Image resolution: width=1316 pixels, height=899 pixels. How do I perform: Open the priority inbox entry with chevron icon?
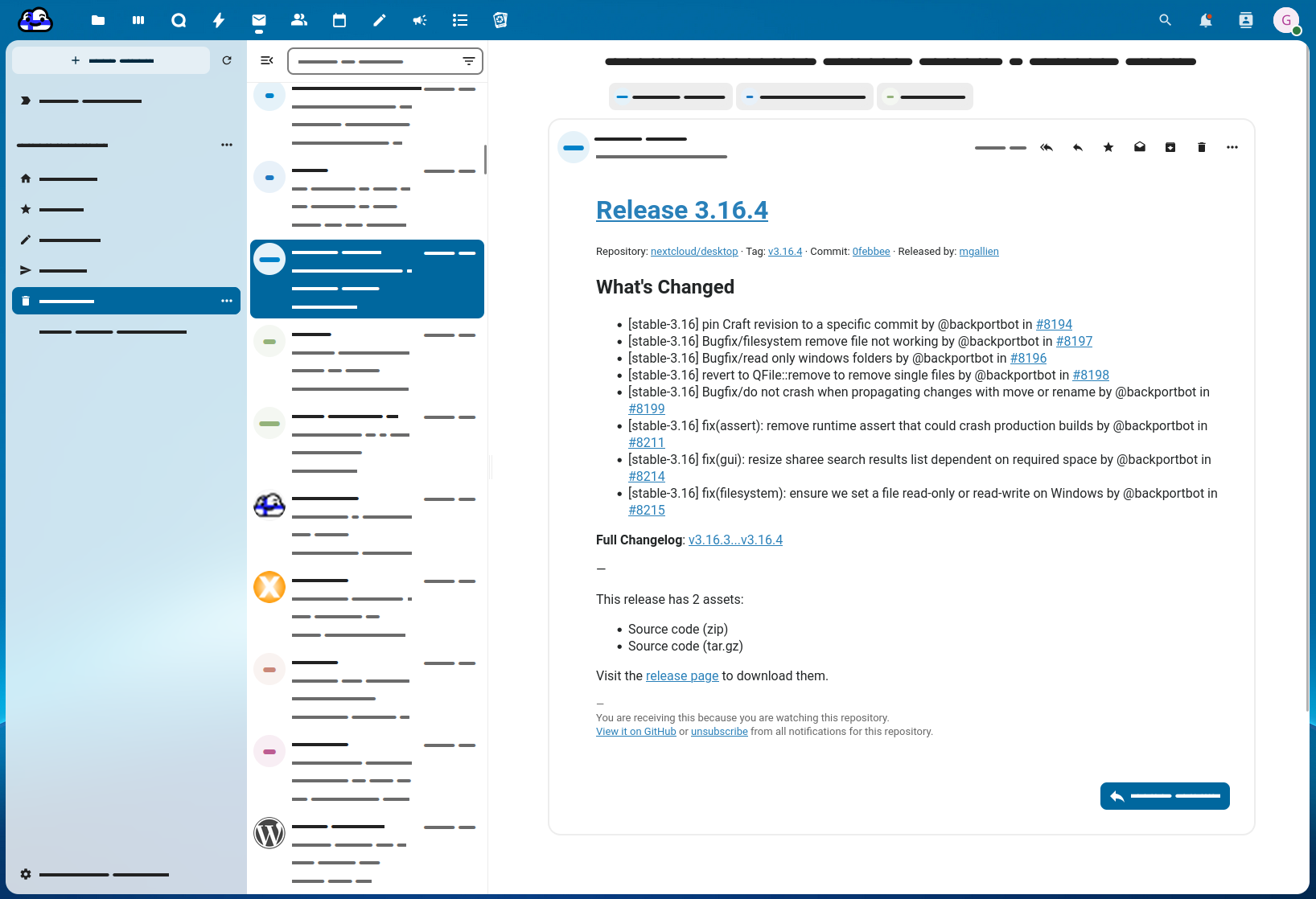click(x=126, y=101)
